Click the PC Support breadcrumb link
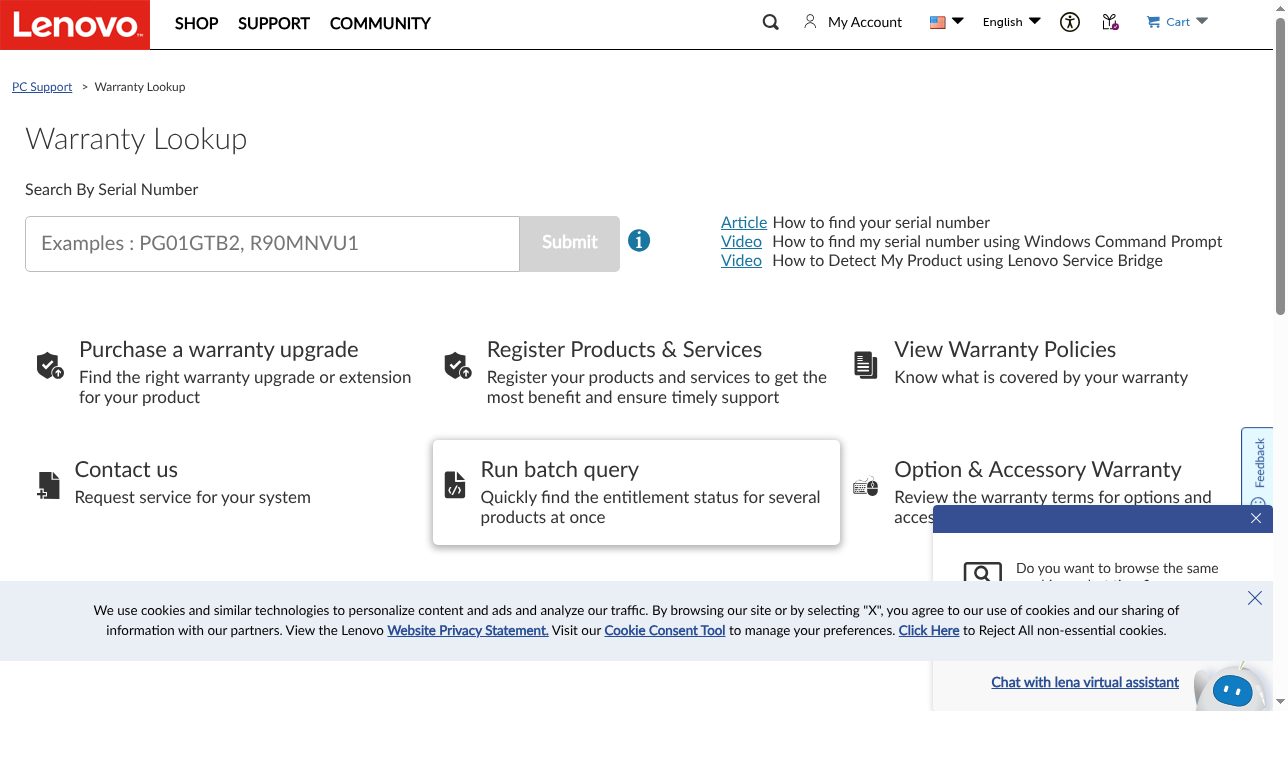 coord(42,87)
